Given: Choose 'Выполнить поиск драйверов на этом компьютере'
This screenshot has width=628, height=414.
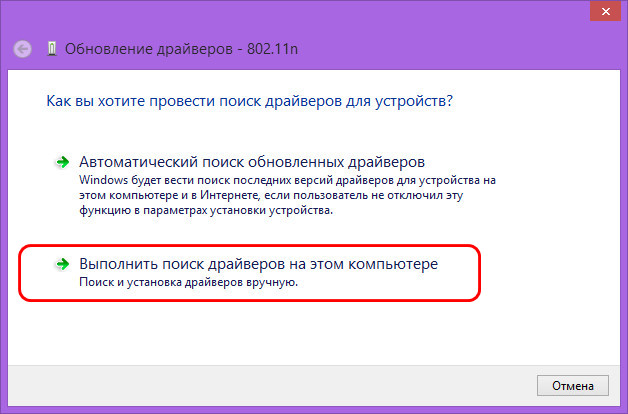Looking at the screenshot, I should (x=258, y=264).
